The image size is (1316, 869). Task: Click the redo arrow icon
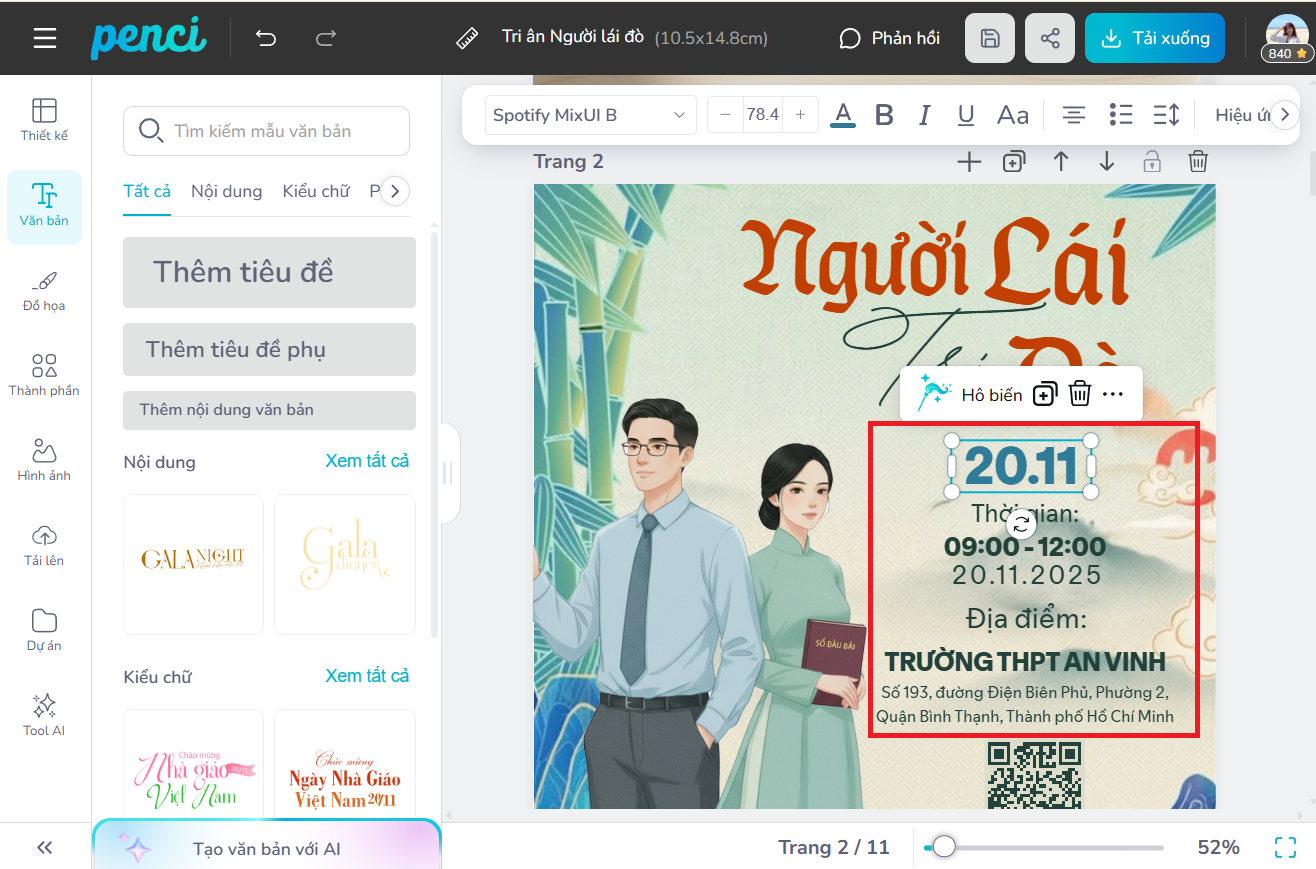(x=326, y=39)
